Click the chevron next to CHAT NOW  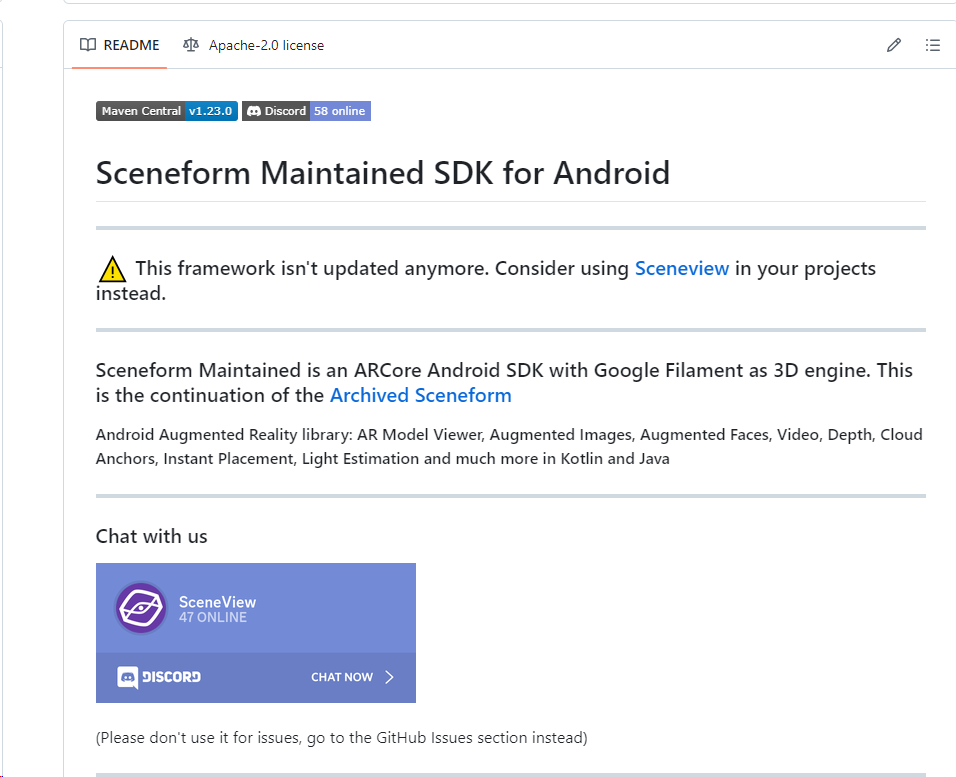point(390,677)
